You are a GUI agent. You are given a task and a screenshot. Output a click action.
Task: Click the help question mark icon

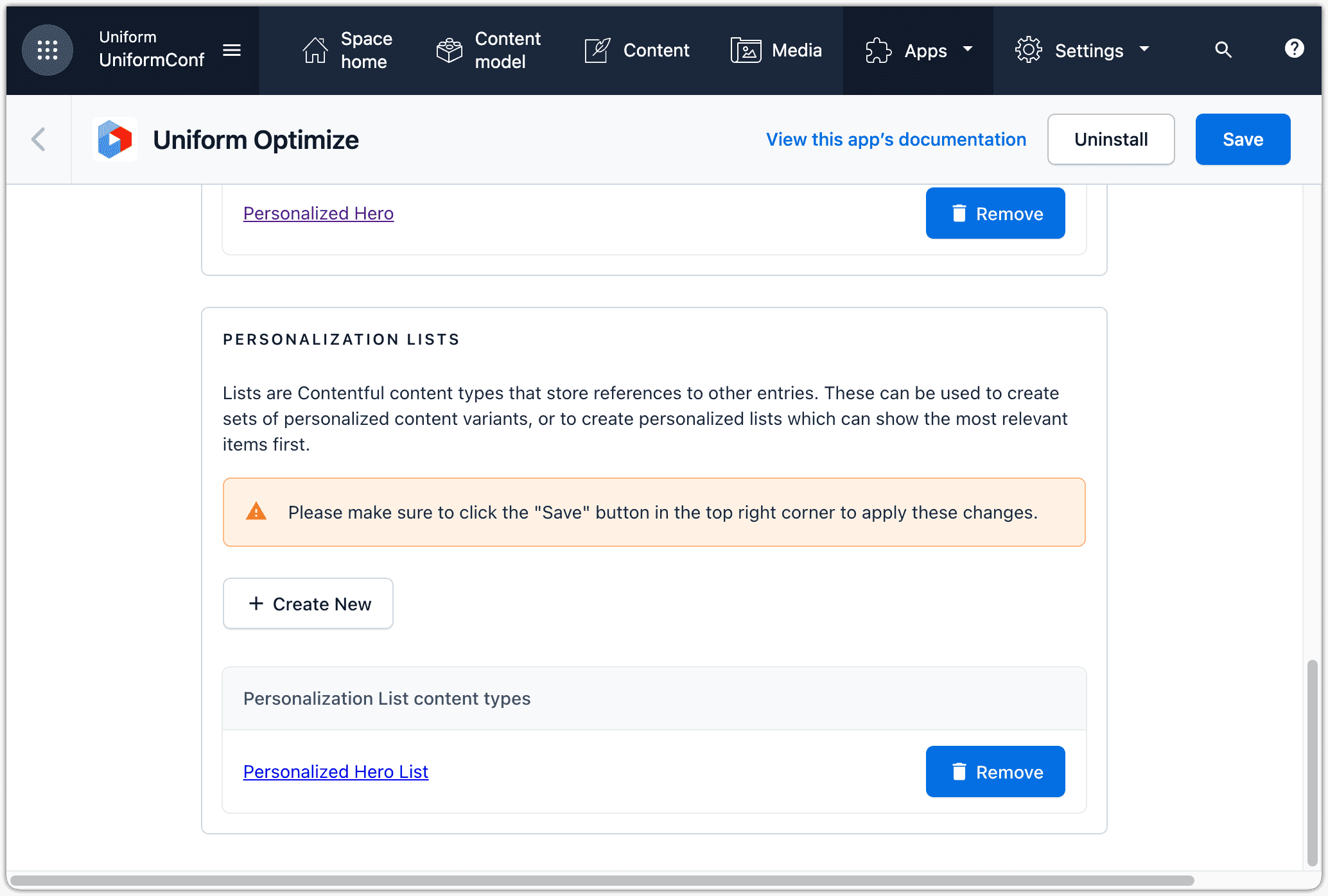pos(1294,49)
